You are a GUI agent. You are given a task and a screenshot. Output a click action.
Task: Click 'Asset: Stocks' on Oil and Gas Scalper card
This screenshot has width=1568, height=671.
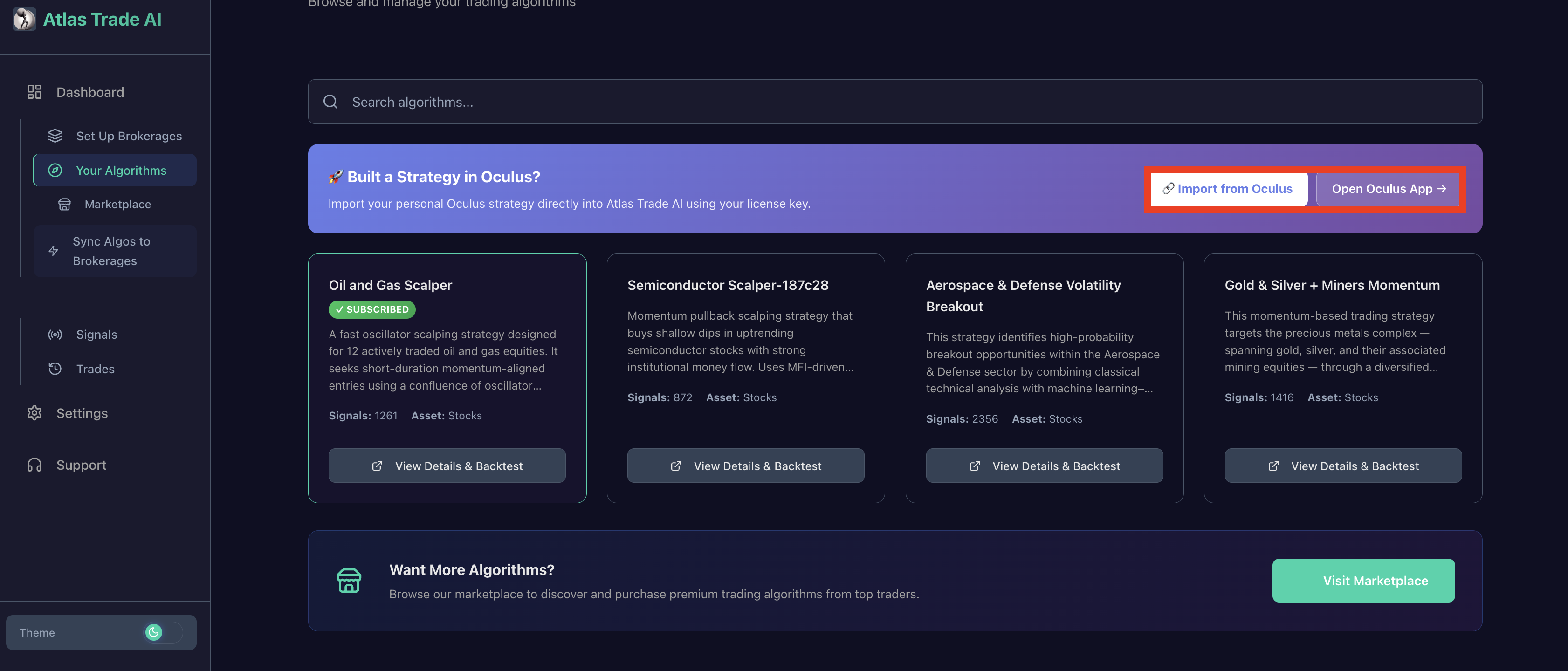(446, 416)
